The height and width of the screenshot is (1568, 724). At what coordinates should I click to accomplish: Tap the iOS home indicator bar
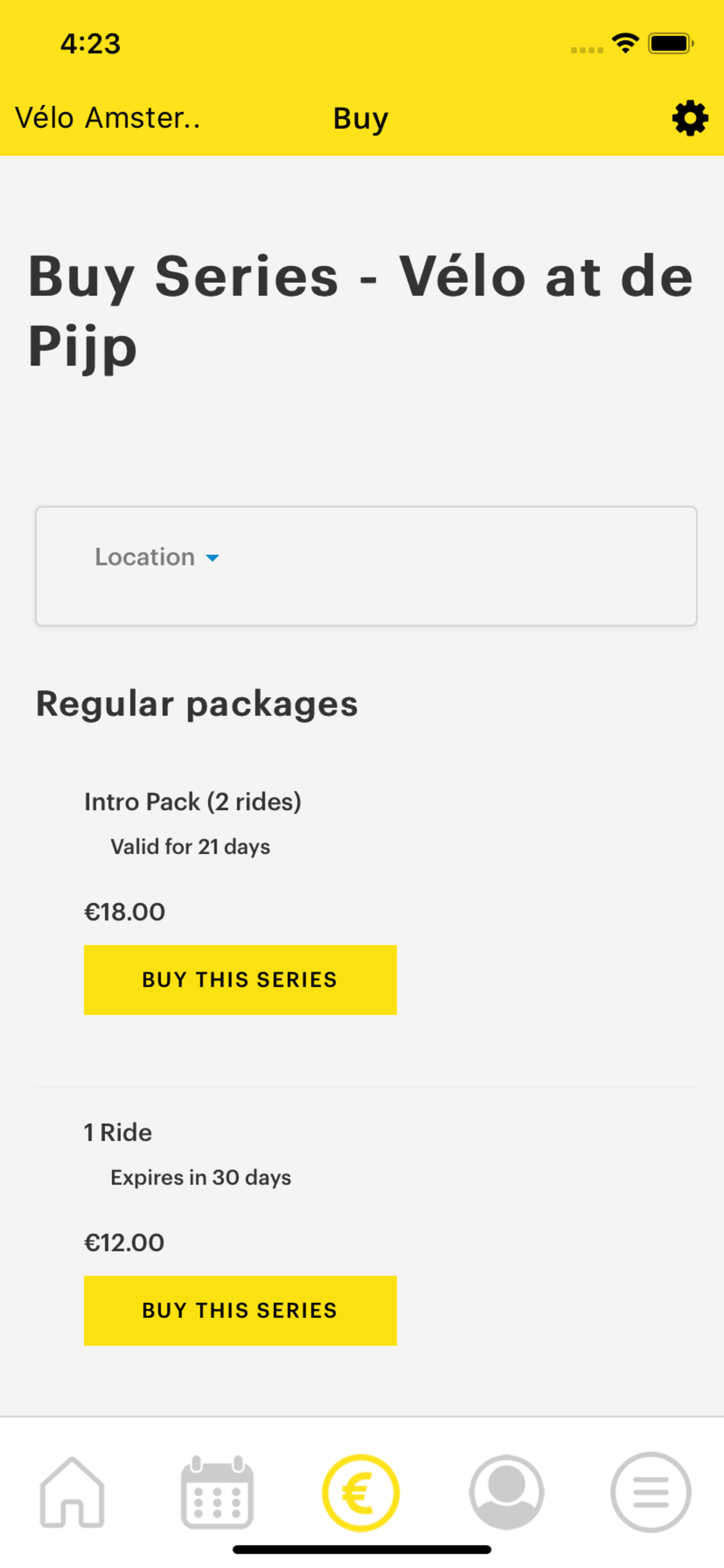362,1549
